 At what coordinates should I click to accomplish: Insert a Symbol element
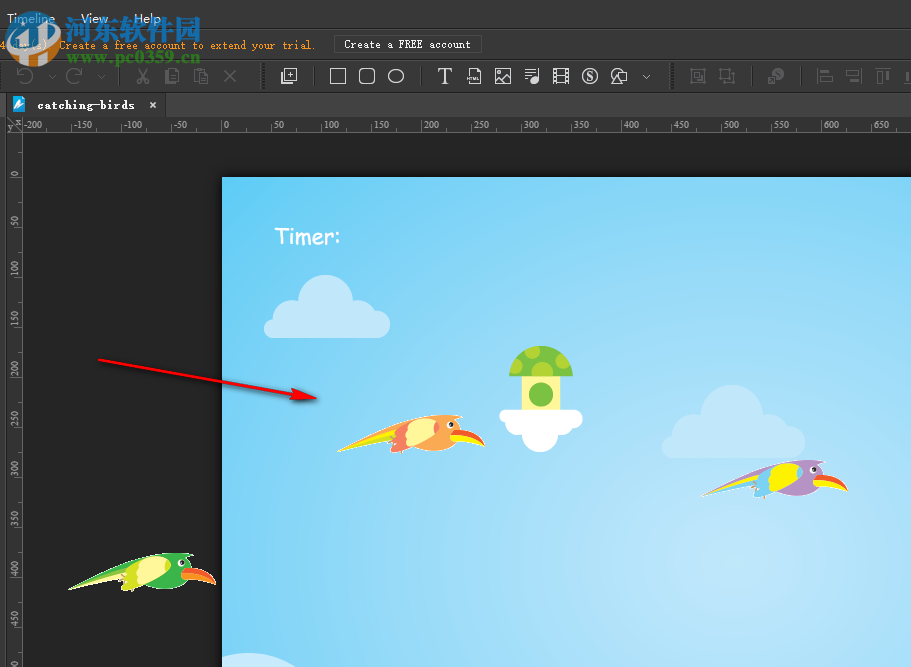pos(588,75)
